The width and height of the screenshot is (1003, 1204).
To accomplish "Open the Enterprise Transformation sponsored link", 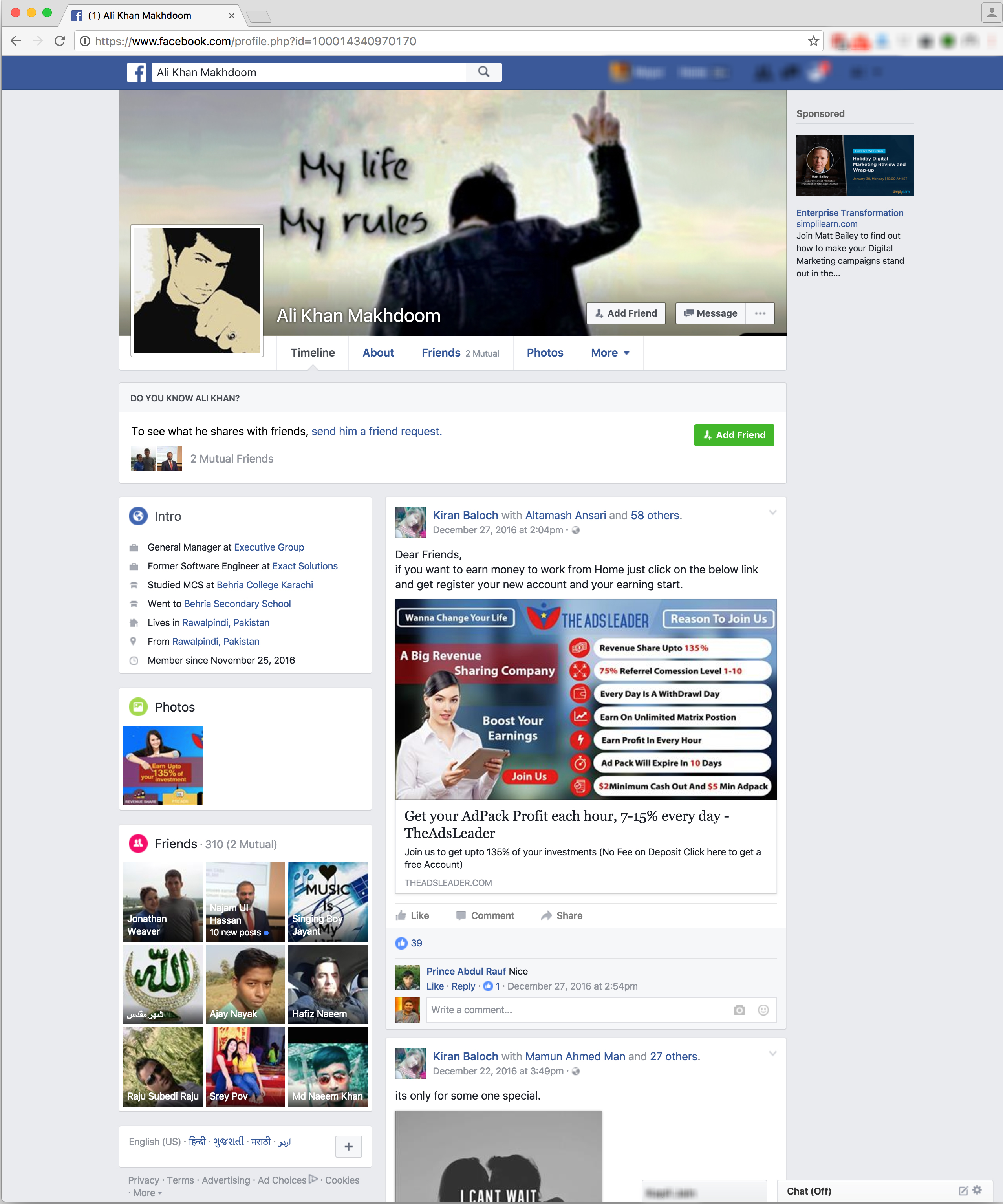I will click(x=849, y=213).
